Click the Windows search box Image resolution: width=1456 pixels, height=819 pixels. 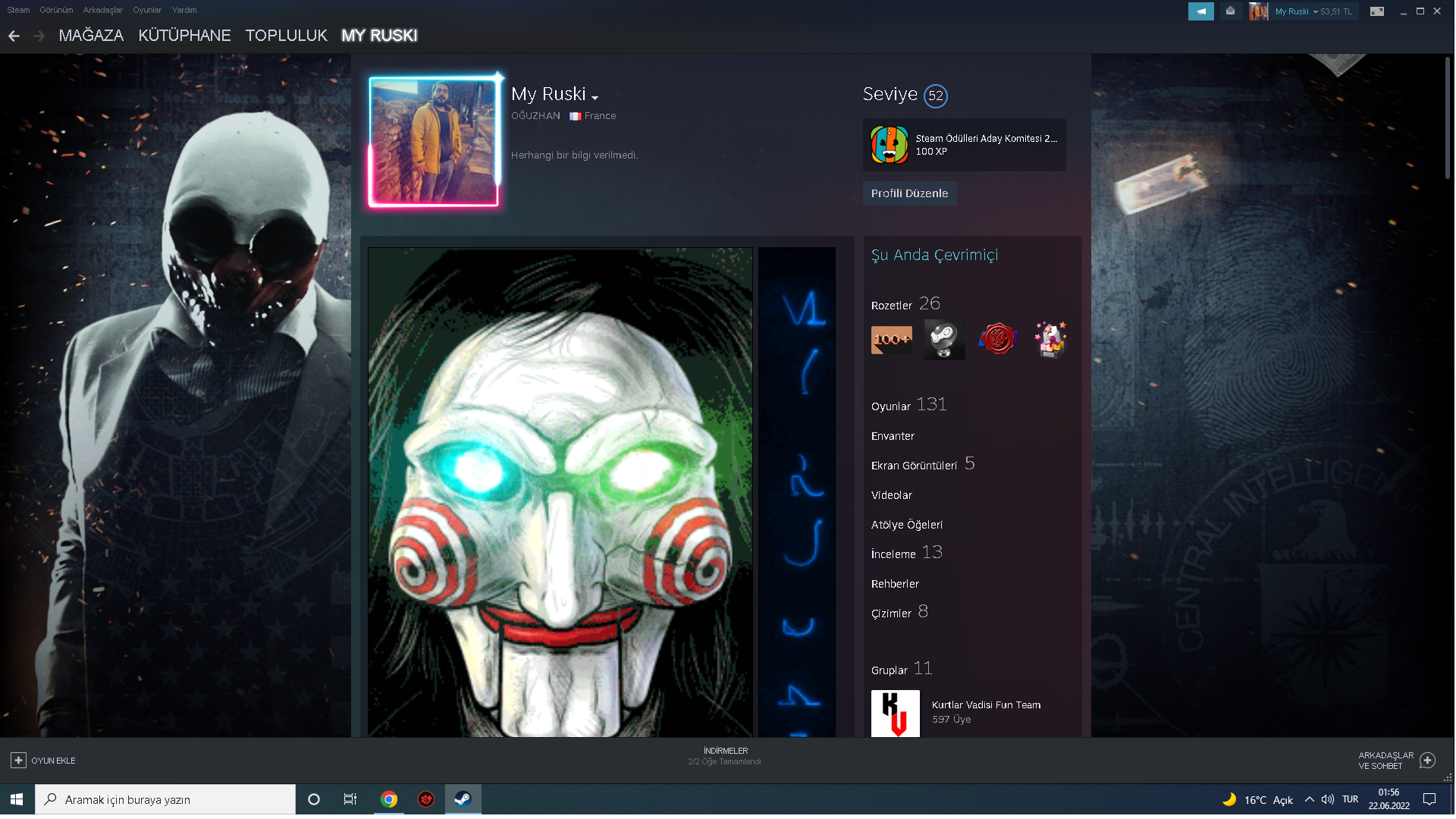(x=165, y=799)
